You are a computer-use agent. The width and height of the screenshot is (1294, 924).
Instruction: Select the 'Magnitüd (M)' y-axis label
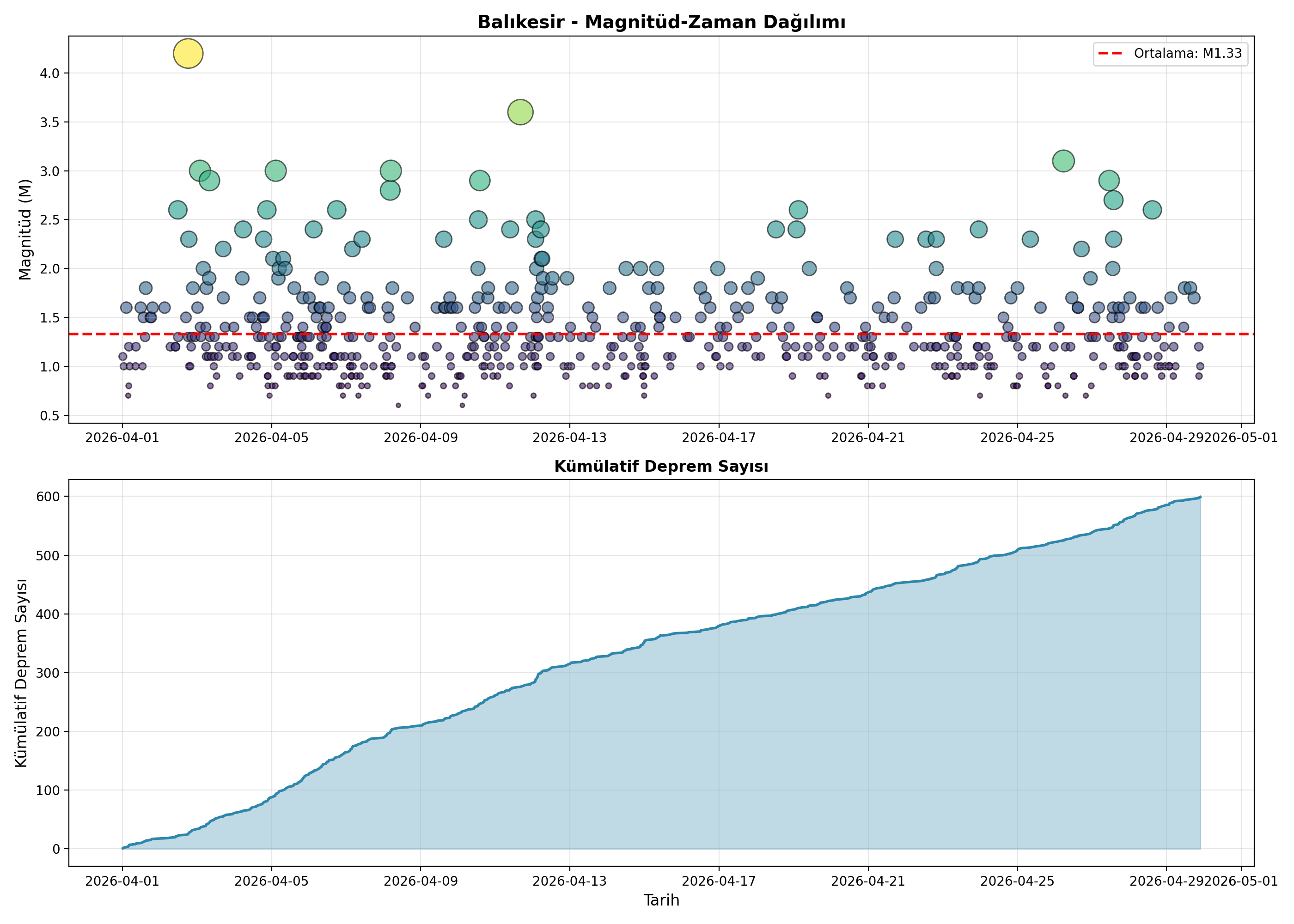coord(25,229)
